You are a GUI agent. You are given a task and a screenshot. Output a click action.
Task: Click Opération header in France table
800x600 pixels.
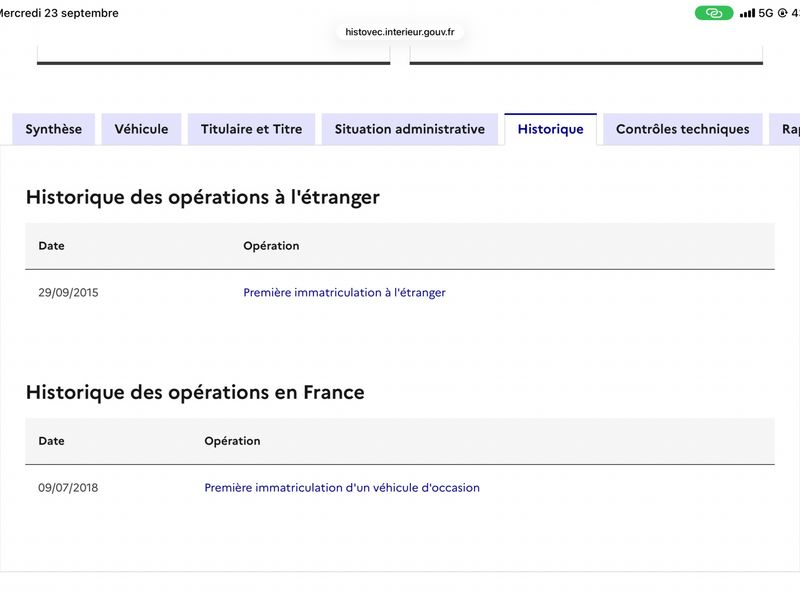point(232,440)
